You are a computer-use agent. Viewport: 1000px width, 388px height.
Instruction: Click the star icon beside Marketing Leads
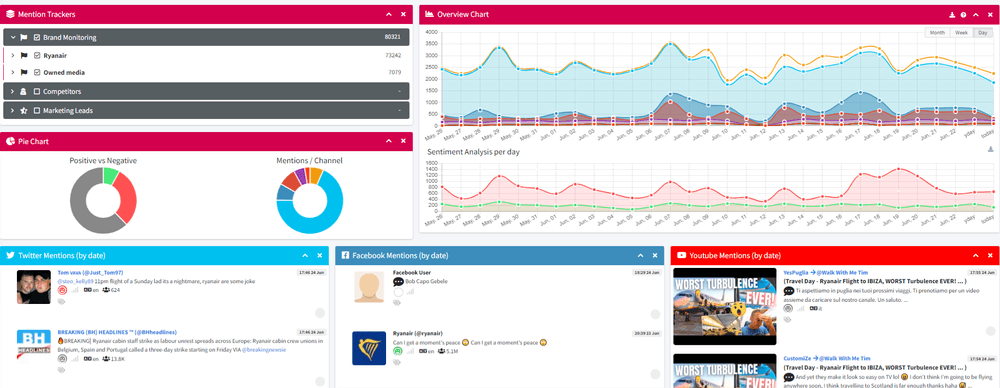[x=24, y=110]
